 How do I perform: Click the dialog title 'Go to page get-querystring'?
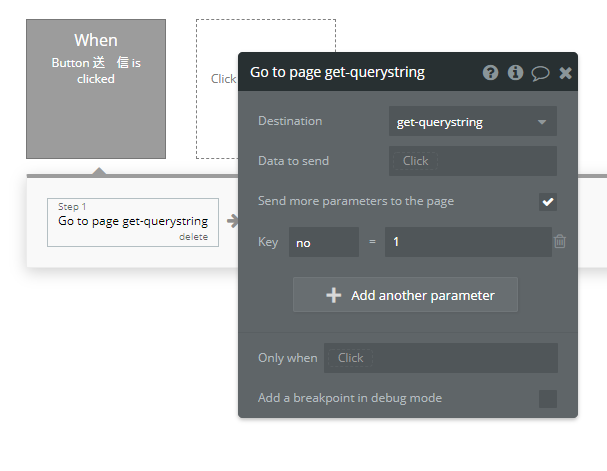(x=337, y=72)
